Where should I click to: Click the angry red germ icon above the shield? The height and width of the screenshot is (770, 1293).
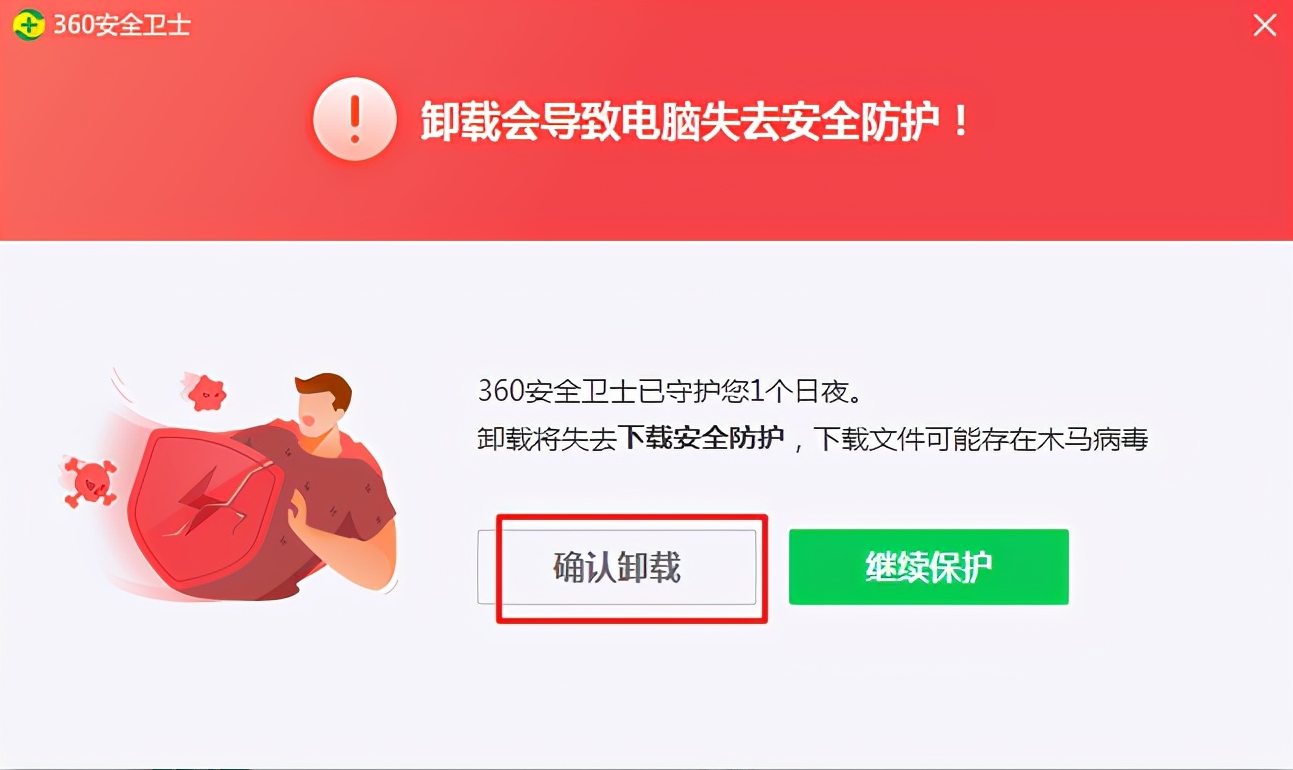click(x=207, y=392)
